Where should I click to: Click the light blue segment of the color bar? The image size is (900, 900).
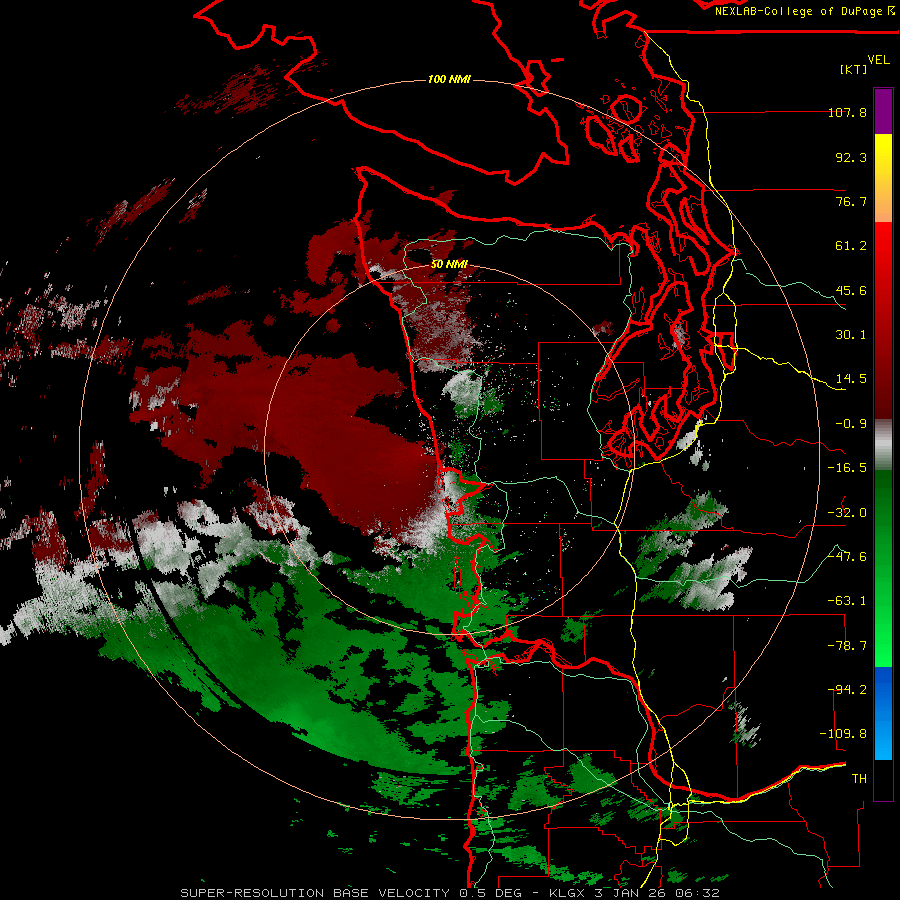(x=883, y=738)
